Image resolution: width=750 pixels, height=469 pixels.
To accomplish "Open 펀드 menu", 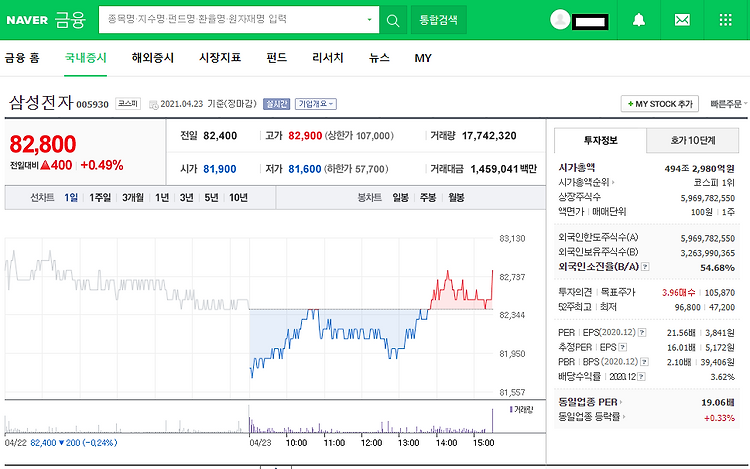I will tap(276, 58).
